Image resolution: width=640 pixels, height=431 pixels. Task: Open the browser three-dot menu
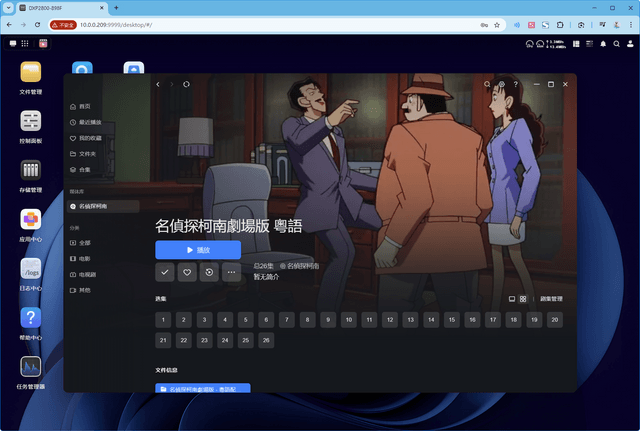[631, 25]
